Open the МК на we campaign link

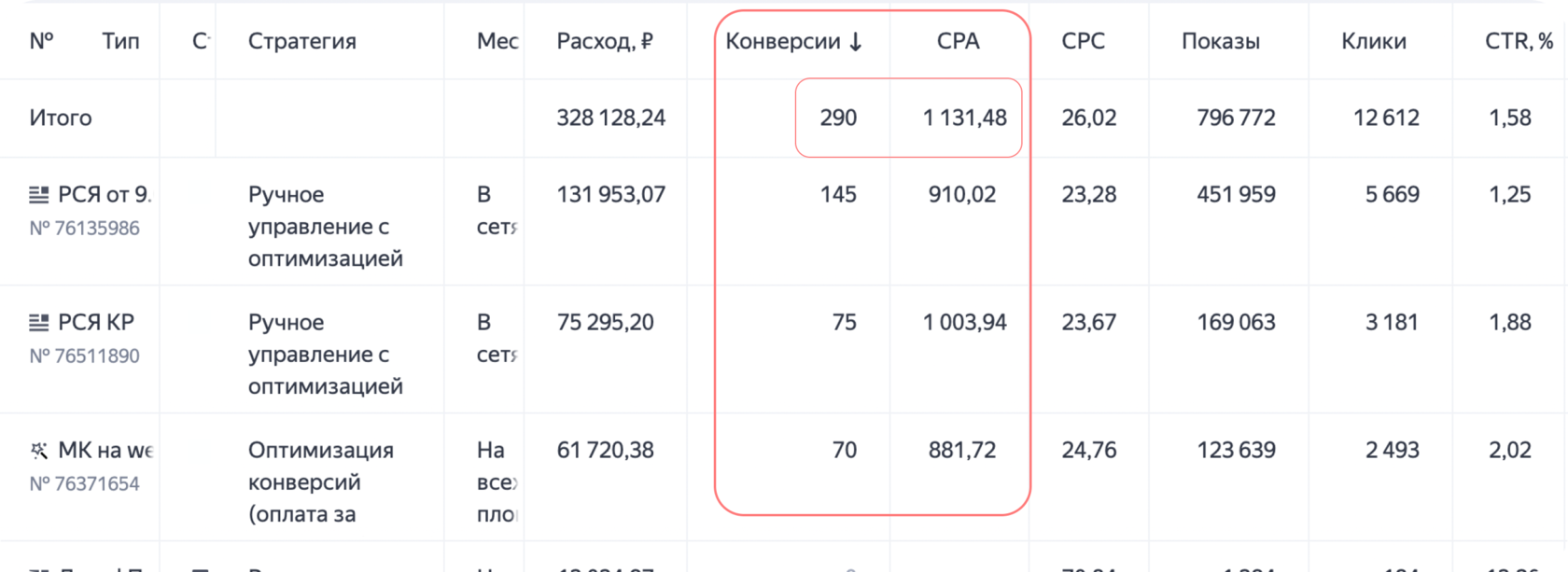click(x=105, y=451)
